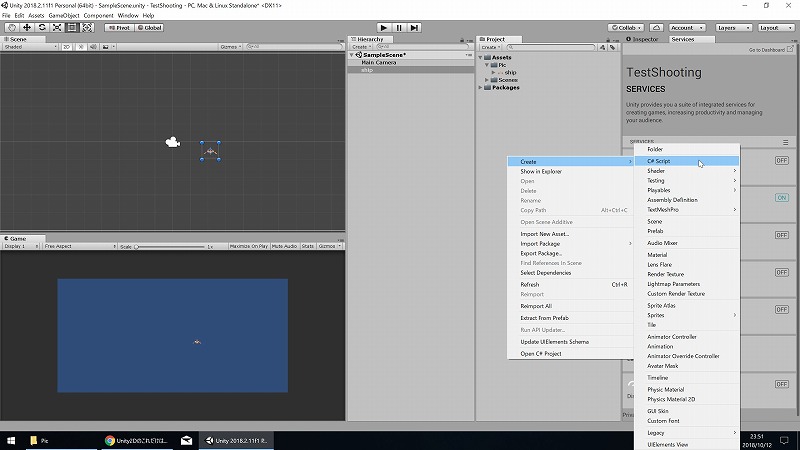Toggle 2D mode in Scene view

[x=66, y=46]
